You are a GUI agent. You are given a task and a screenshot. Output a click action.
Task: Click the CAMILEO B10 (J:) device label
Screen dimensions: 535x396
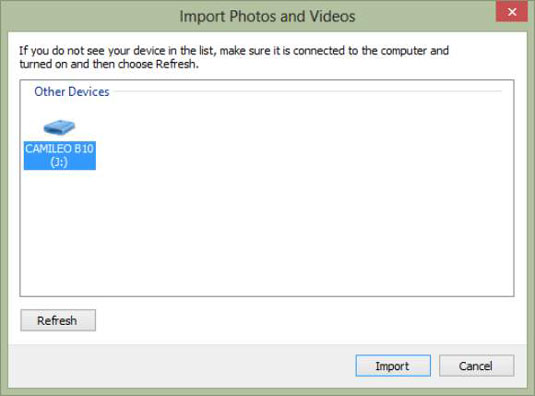60,156
